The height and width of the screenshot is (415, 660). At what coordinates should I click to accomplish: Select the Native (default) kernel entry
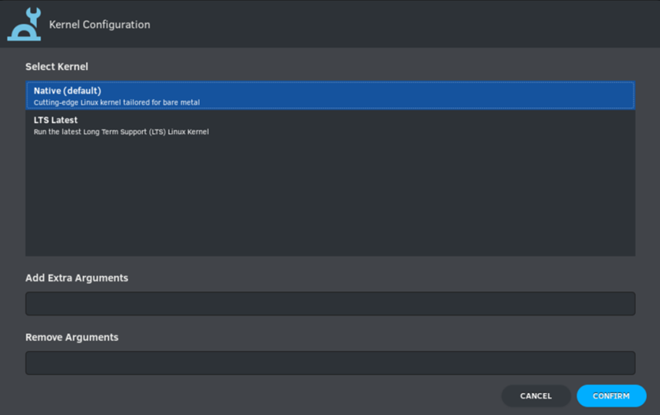coord(330,96)
